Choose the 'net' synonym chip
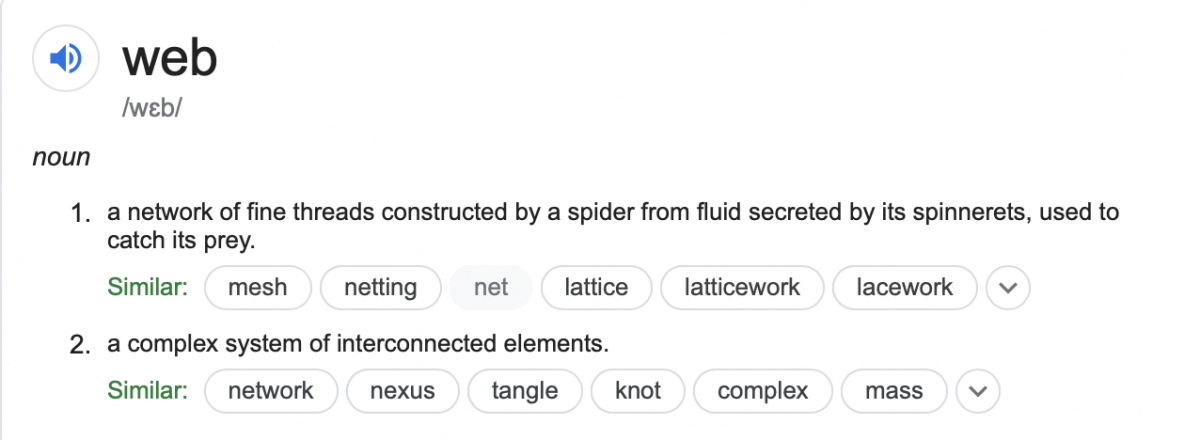The image size is (1200, 440). click(x=491, y=288)
